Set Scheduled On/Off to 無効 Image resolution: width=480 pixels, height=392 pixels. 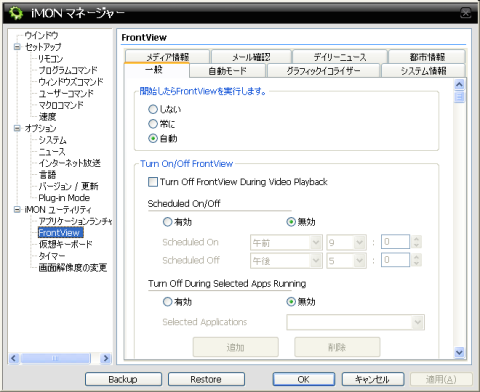tap(291, 222)
